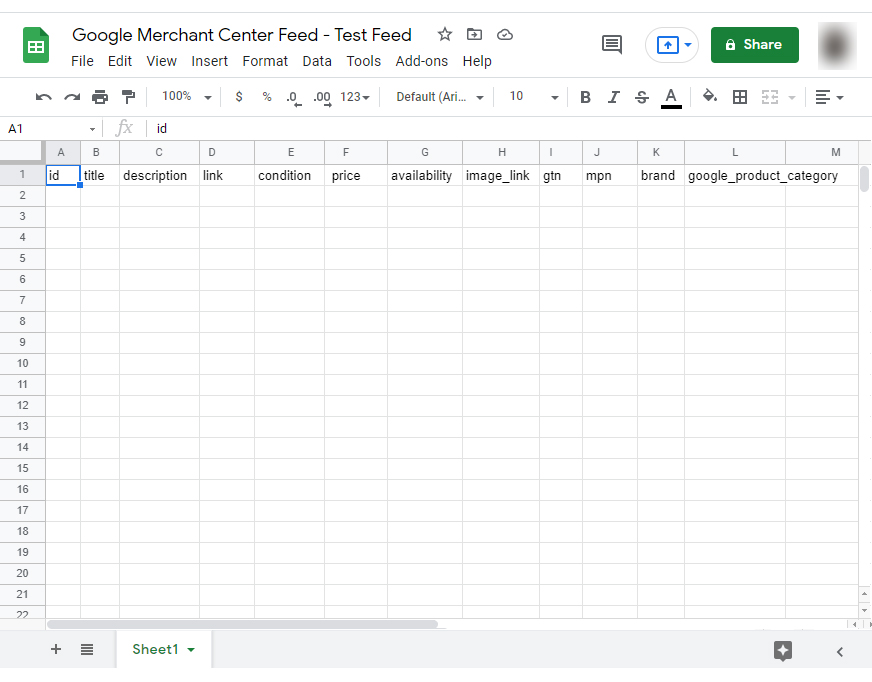Toggle Strikethrough formatting
This screenshot has height=682, width=872.
(x=642, y=97)
